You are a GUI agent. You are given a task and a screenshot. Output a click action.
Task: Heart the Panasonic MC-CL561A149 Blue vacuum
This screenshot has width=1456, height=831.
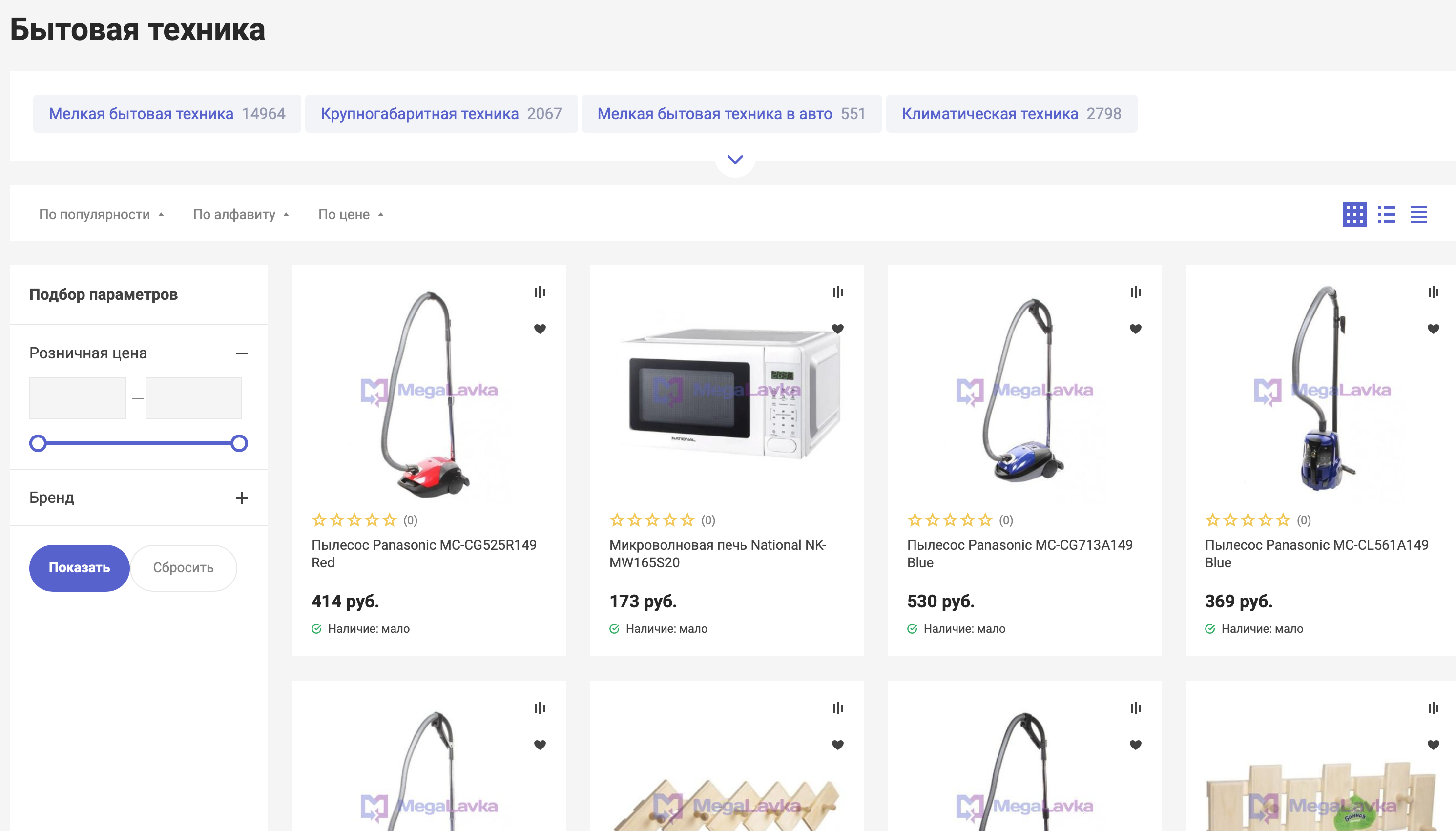(1433, 329)
